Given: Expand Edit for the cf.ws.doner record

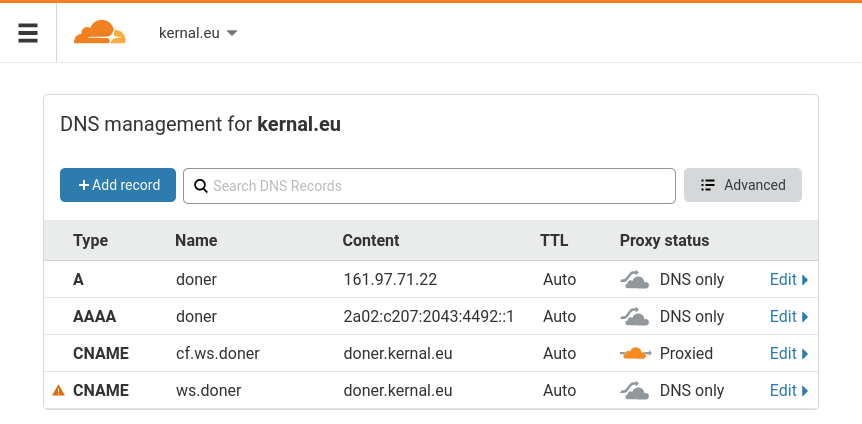Looking at the screenshot, I should point(788,354).
